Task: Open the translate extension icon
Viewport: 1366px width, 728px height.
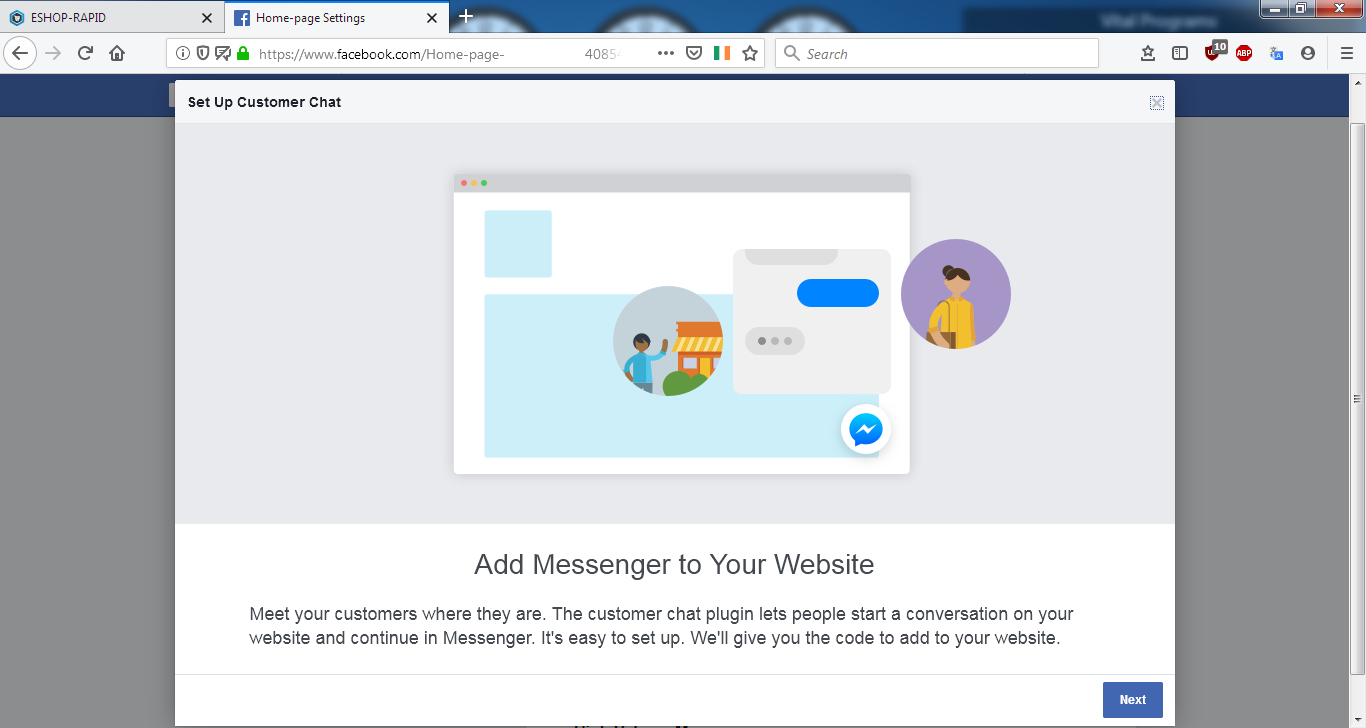Action: pos(1276,54)
